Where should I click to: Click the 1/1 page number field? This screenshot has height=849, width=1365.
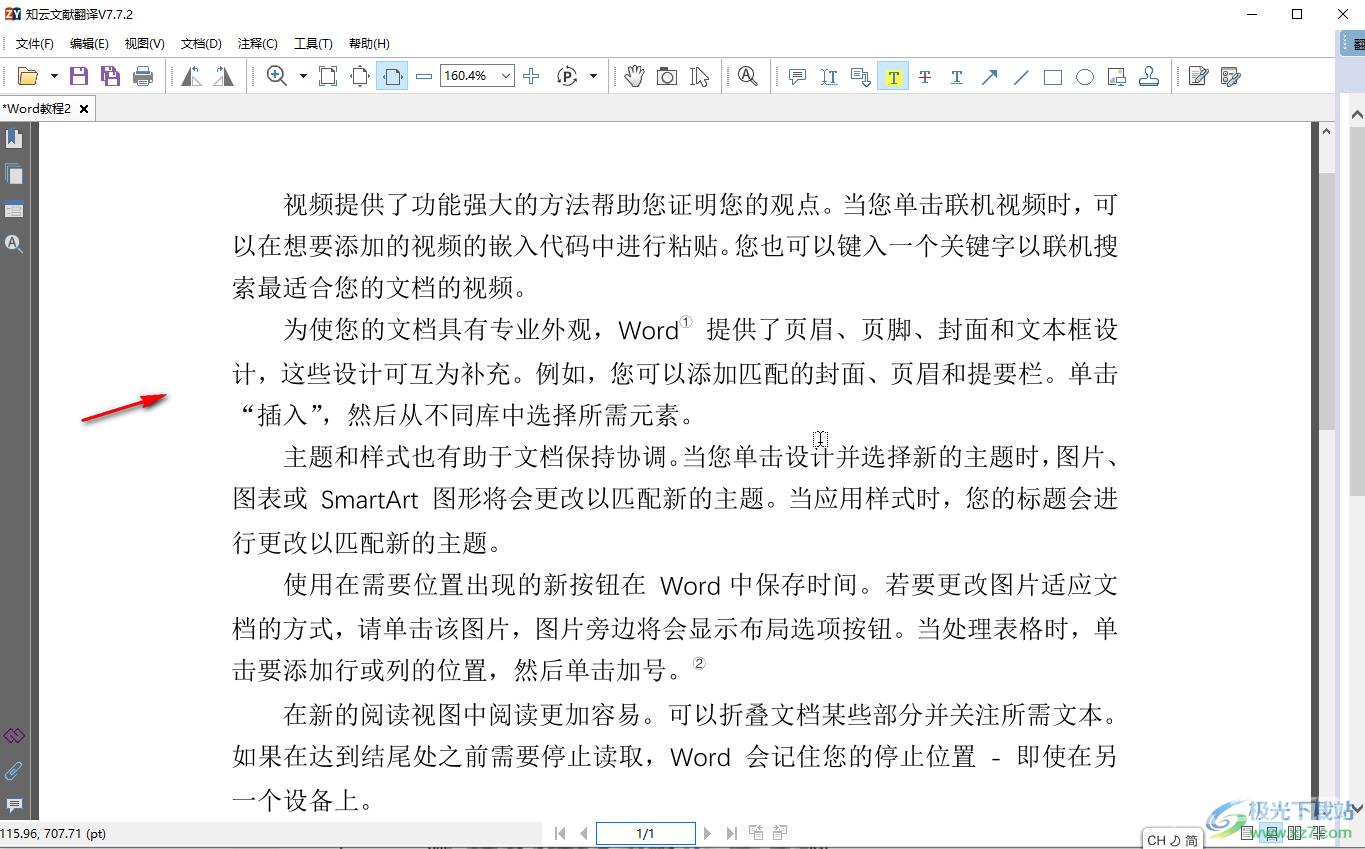click(x=645, y=833)
